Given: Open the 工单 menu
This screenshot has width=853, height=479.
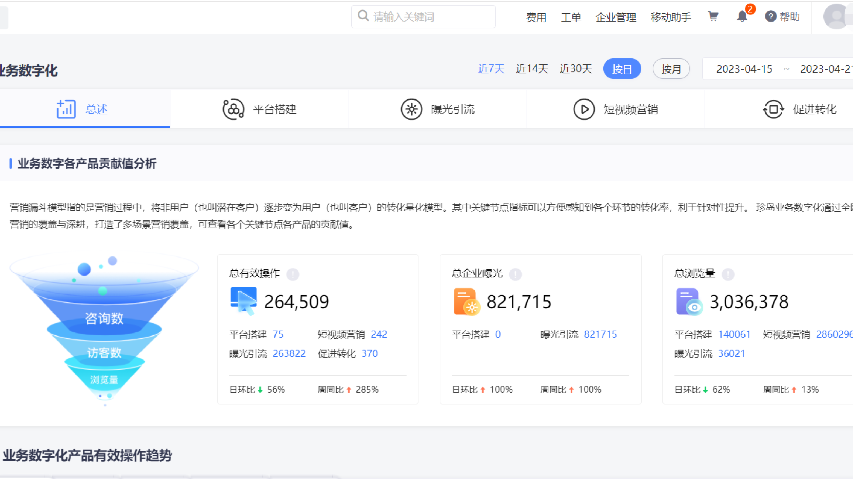Looking at the screenshot, I should (x=571, y=17).
